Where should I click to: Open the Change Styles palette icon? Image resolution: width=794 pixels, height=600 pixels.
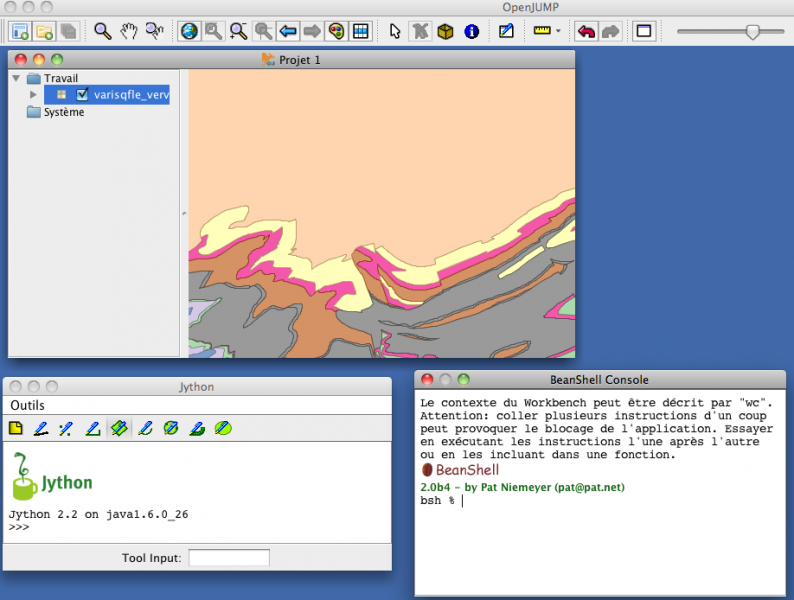(336, 31)
